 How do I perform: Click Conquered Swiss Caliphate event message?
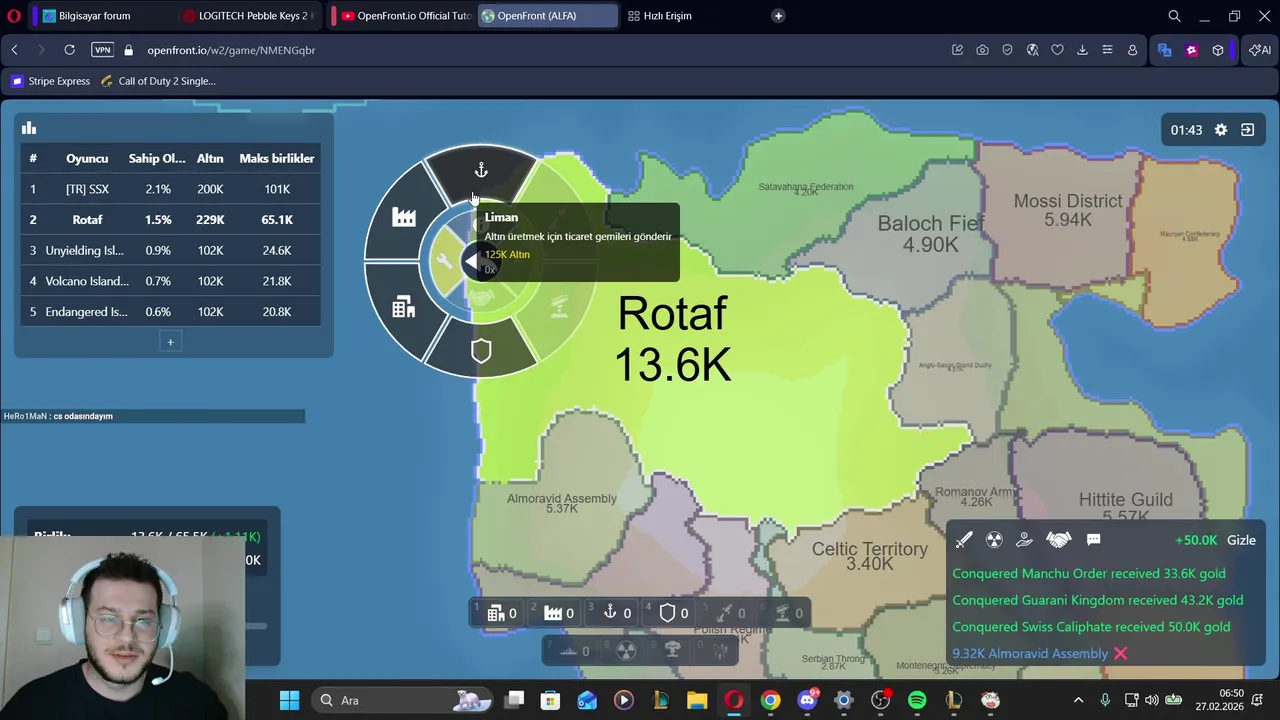tap(1091, 627)
